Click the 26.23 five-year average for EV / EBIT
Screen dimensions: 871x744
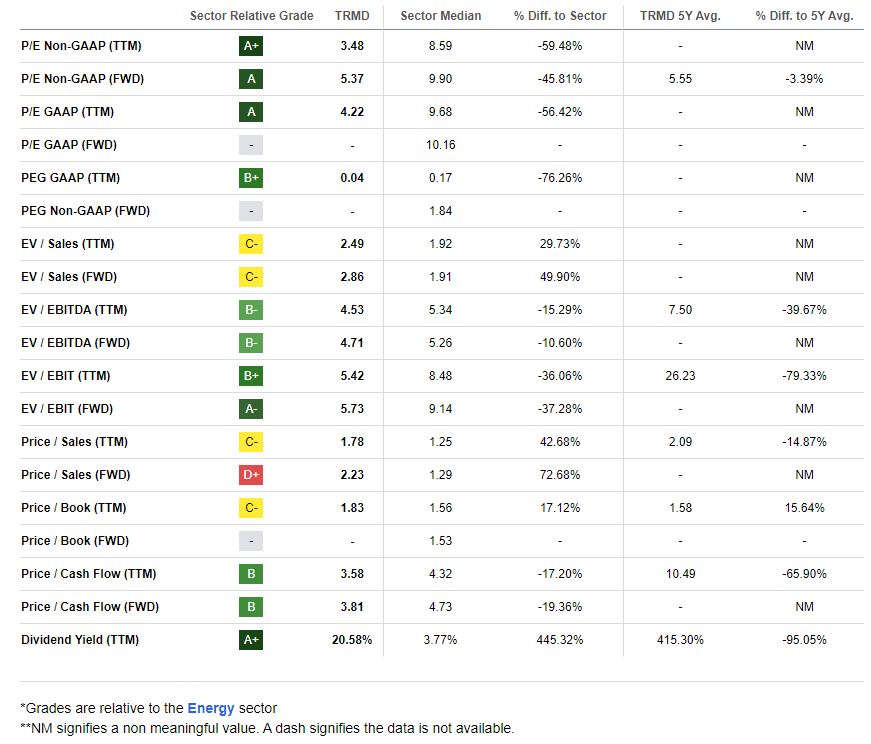coord(680,376)
